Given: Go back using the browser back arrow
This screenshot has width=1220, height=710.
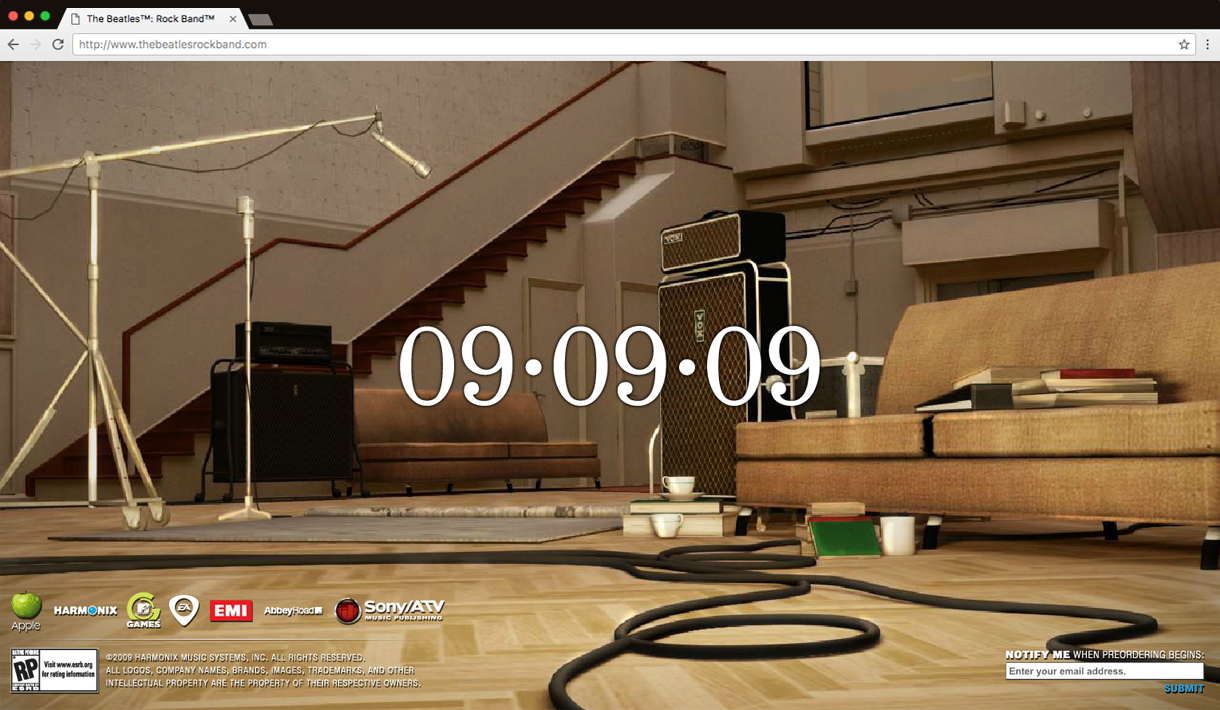Looking at the screenshot, I should tap(13, 44).
